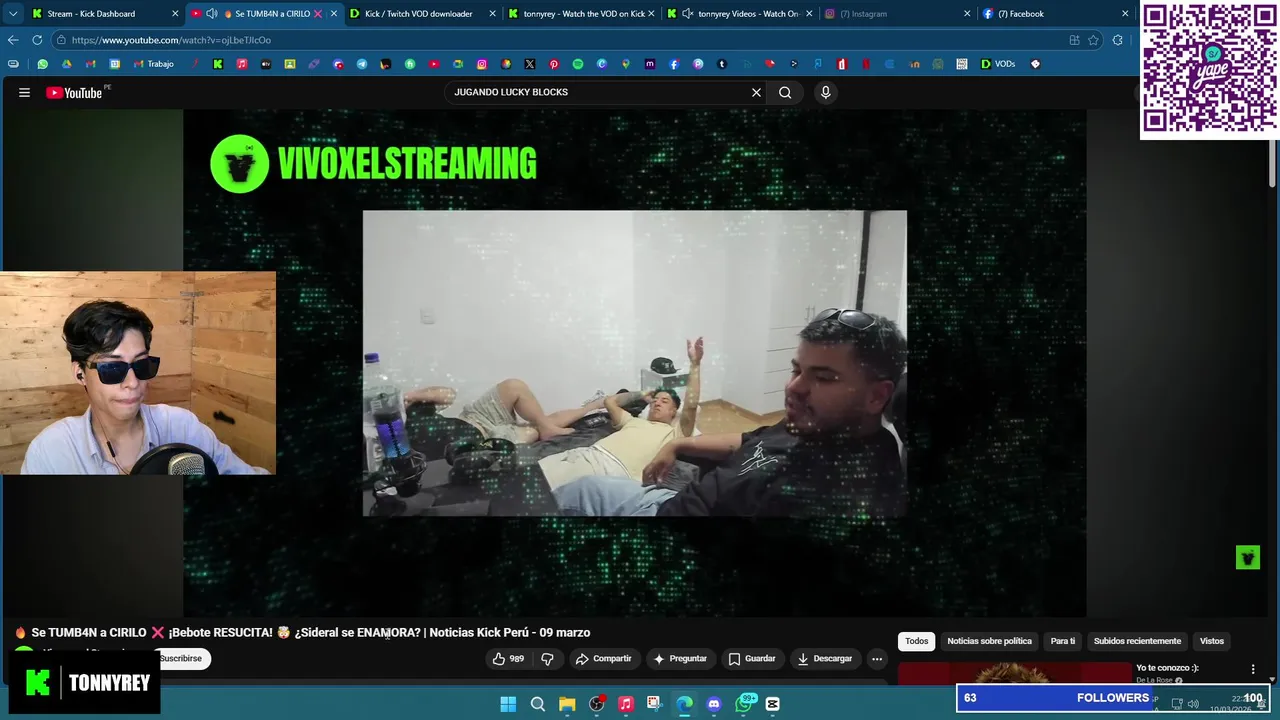Open Trabajo bookmark folder

[x=153, y=64]
